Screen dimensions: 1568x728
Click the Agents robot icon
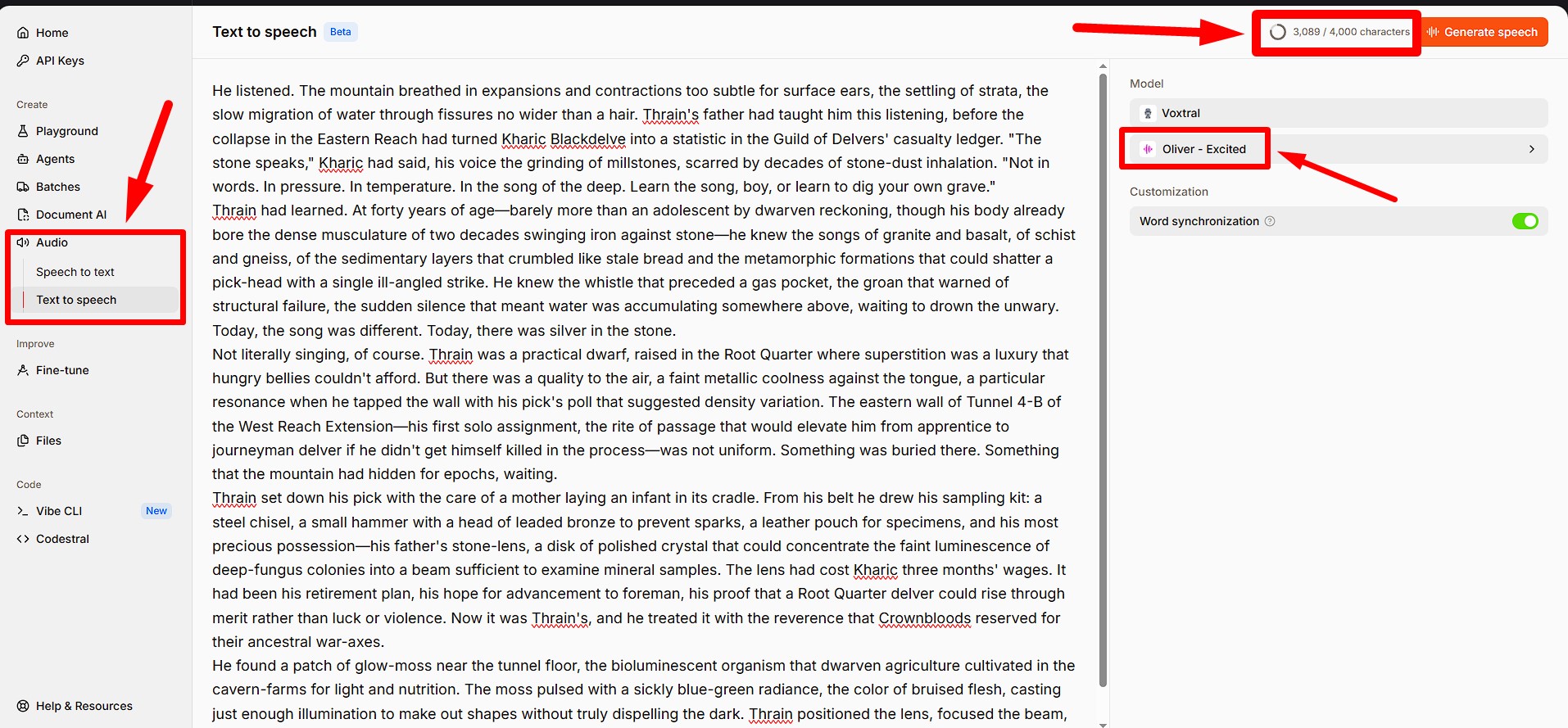(x=23, y=159)
